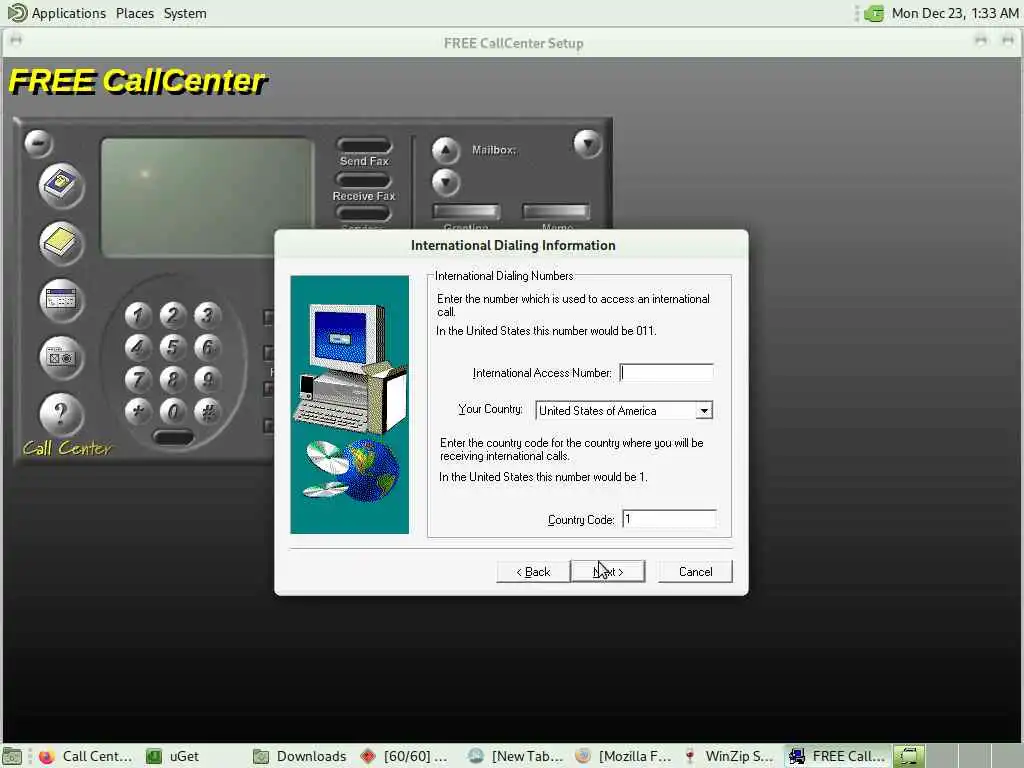The width and height of the screenshot is (1024, 768).
Task: Proceed with the Next button
Action: click(x=608, y=571)
